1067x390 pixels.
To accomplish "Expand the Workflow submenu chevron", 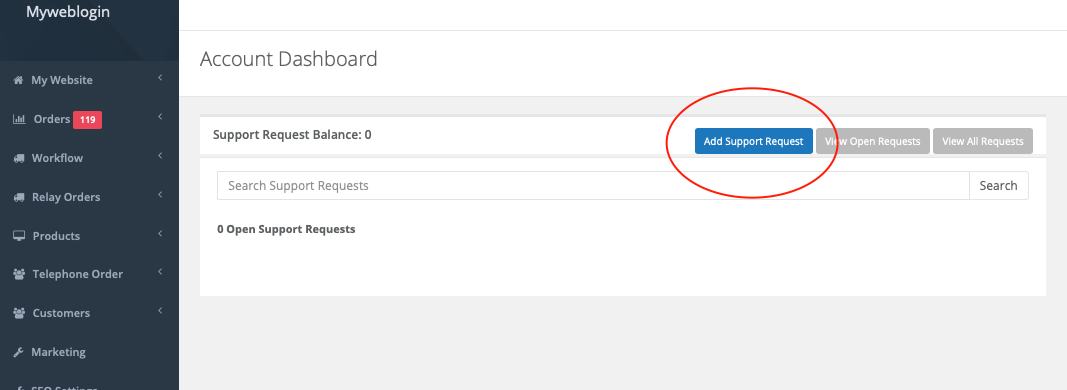I will tap(160, 156).
